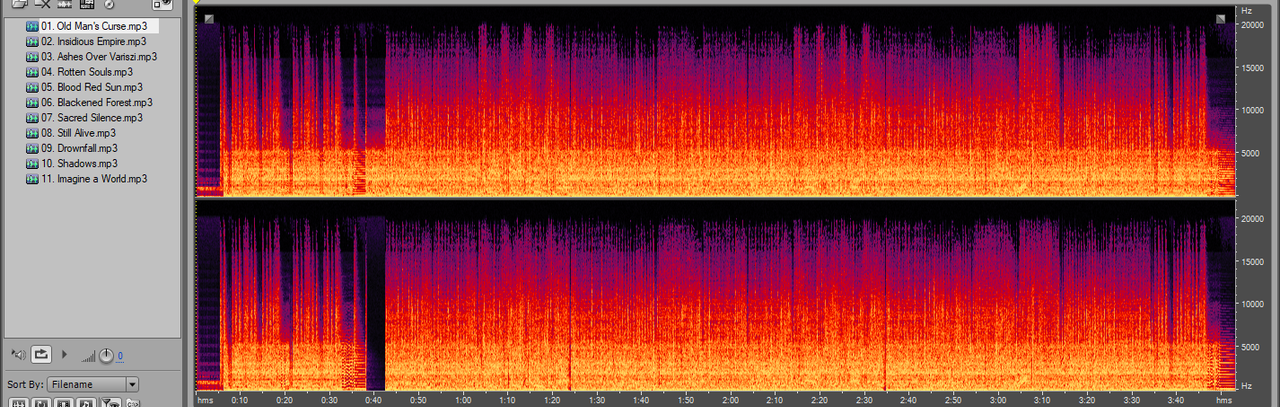Viewport: 1280px width, 407px height.
Task: Click the 3:40 mark on the time ruler
Action: click(1176, 401)
